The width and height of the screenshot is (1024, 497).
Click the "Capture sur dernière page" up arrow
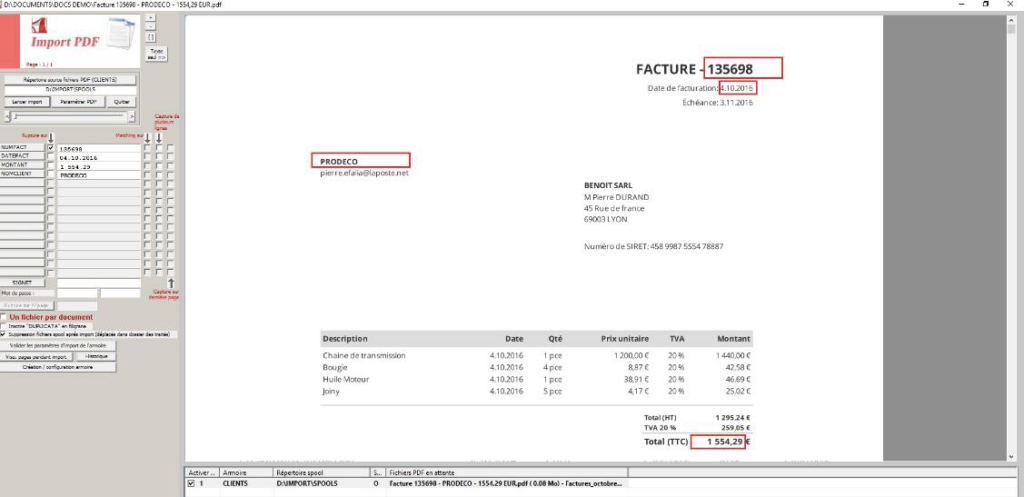click(170, 283)
